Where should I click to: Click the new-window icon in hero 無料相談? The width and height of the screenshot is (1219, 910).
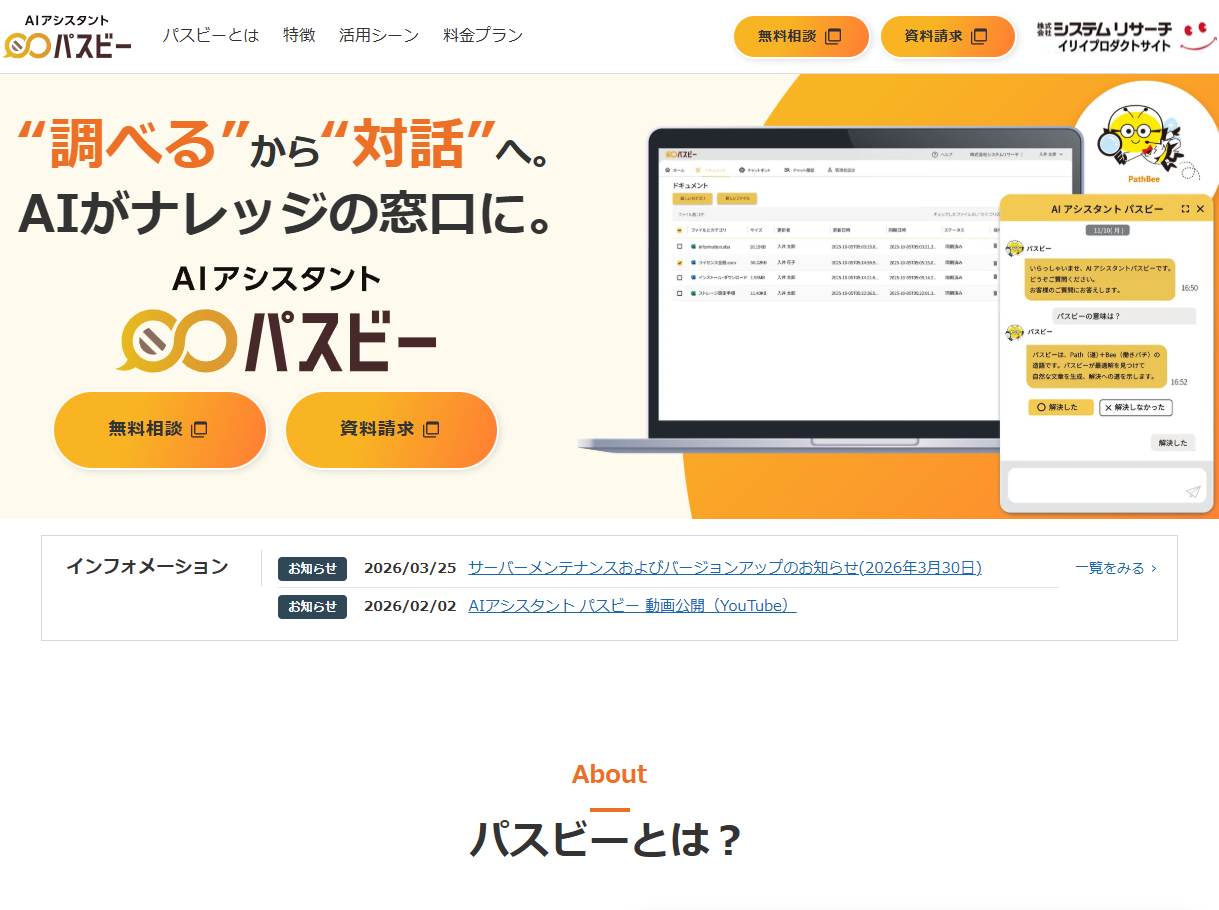click(199, 429)
